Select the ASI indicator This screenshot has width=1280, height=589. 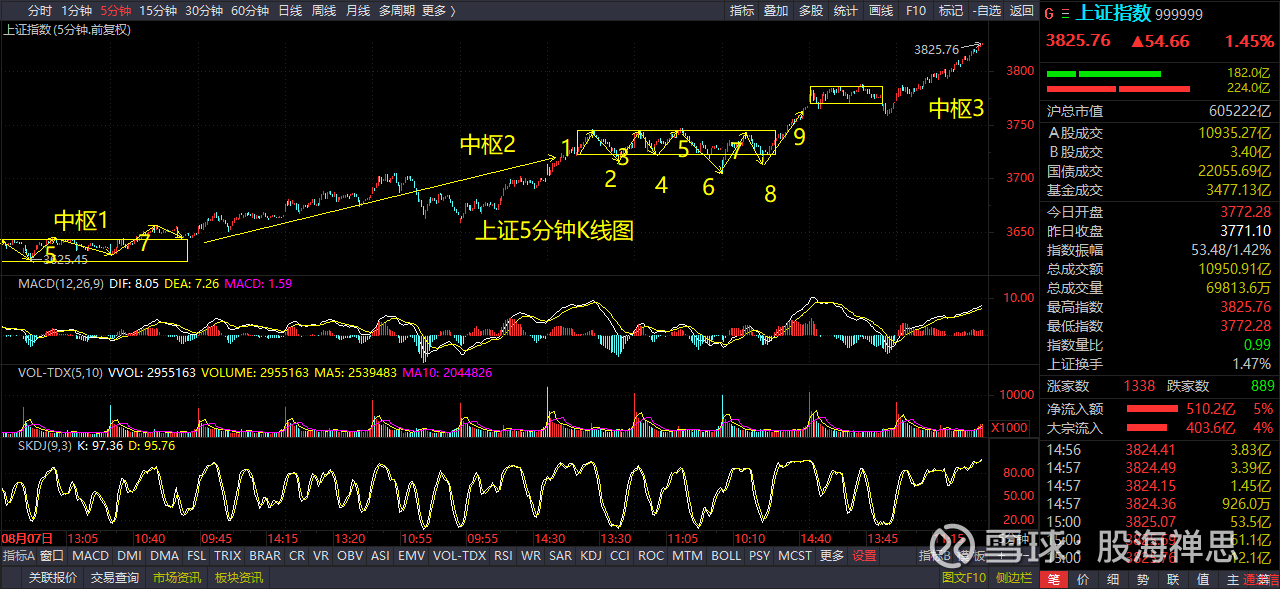381,556
